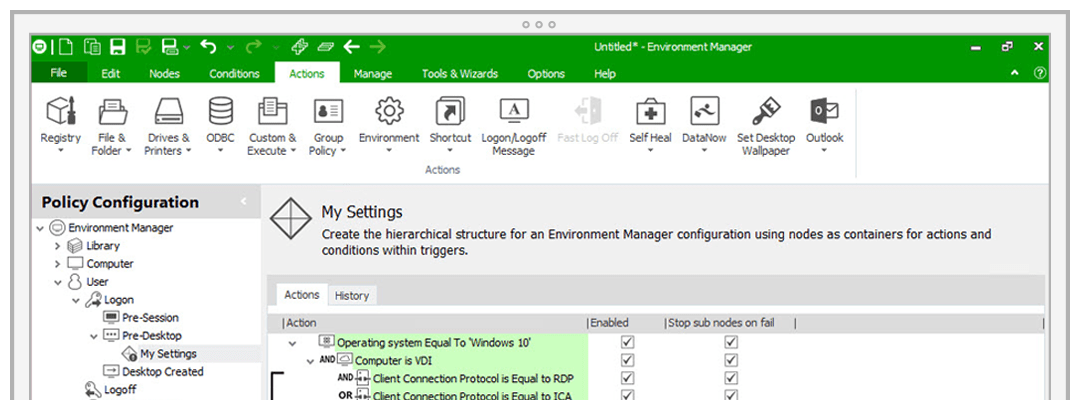
Task: Click the Save As quick access icon
Action: [x=169, y=47]
